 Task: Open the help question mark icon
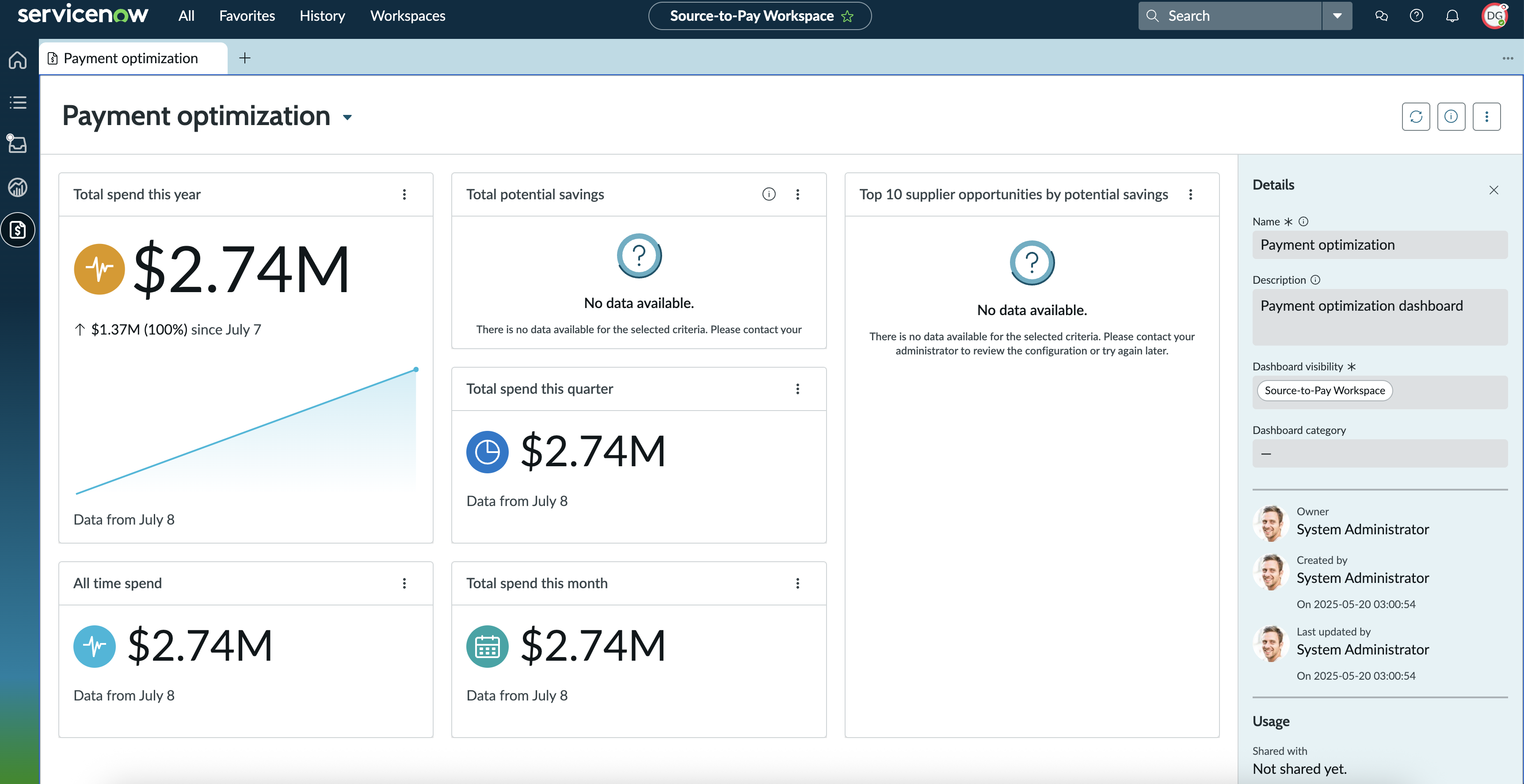1416,16
